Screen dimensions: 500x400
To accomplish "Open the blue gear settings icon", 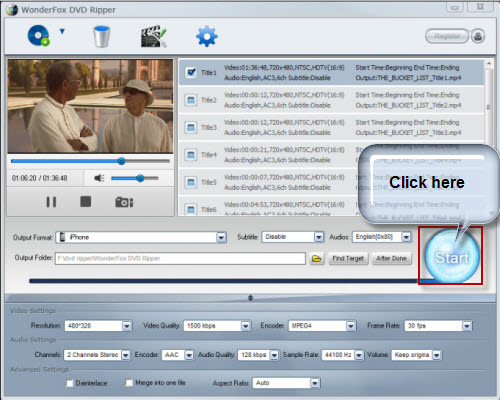I will click(x=207, y=36).
